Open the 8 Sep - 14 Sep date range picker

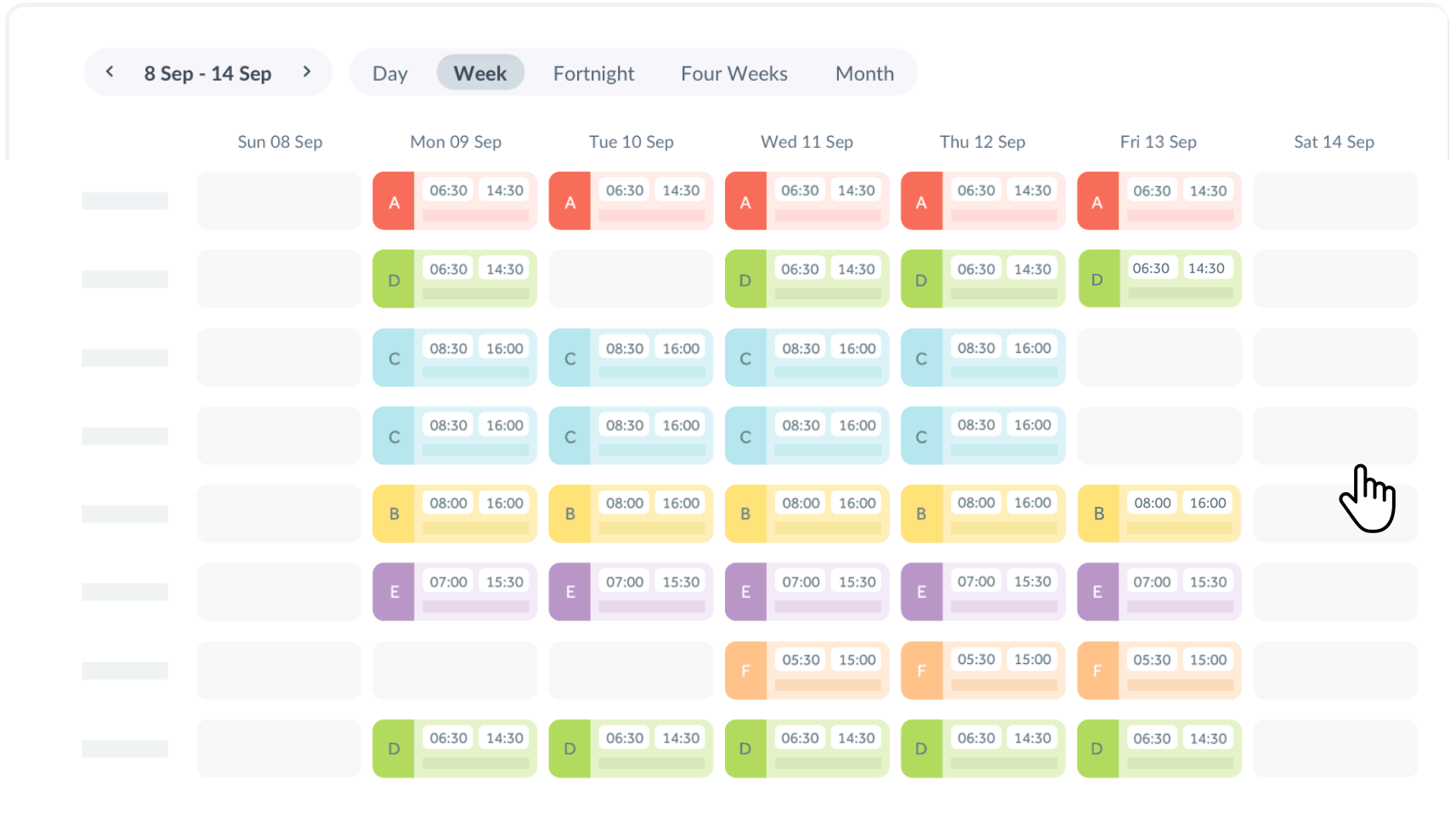pyautogui.click(x=208, y=73)
